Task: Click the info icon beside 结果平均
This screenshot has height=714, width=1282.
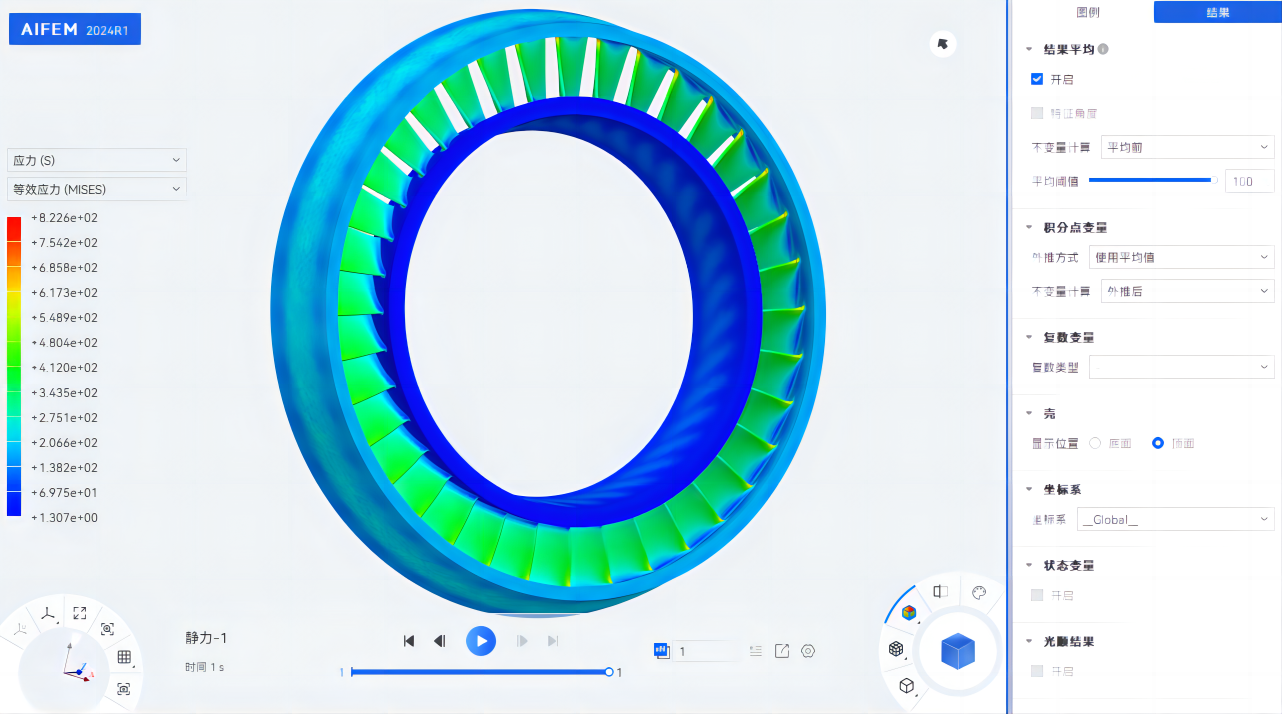Action: coord(1103,49)
